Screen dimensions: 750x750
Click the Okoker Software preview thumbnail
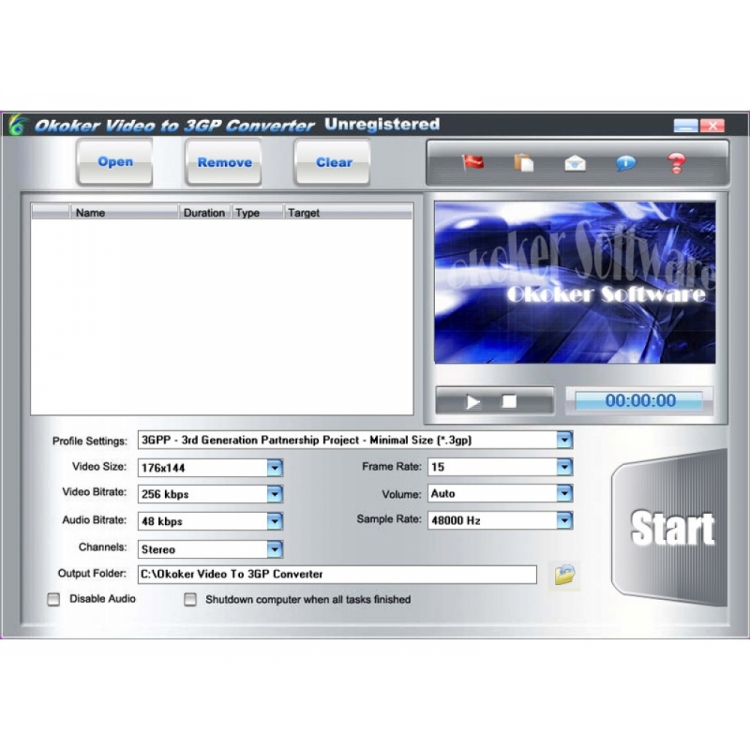(575, 283)
